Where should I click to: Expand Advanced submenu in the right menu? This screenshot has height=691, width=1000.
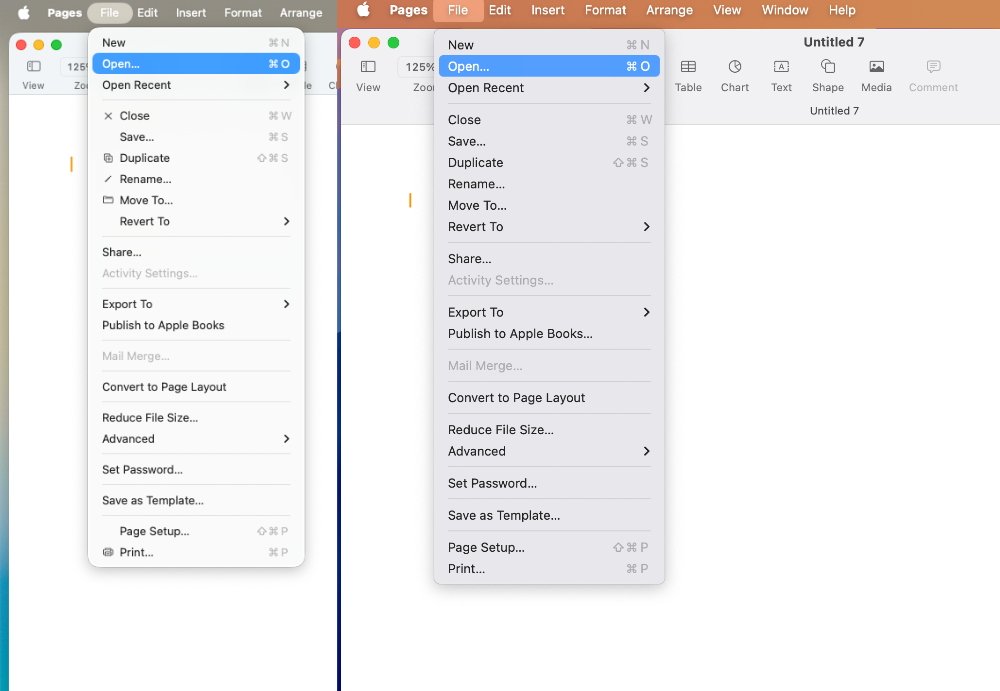click(x=549, y=451)
